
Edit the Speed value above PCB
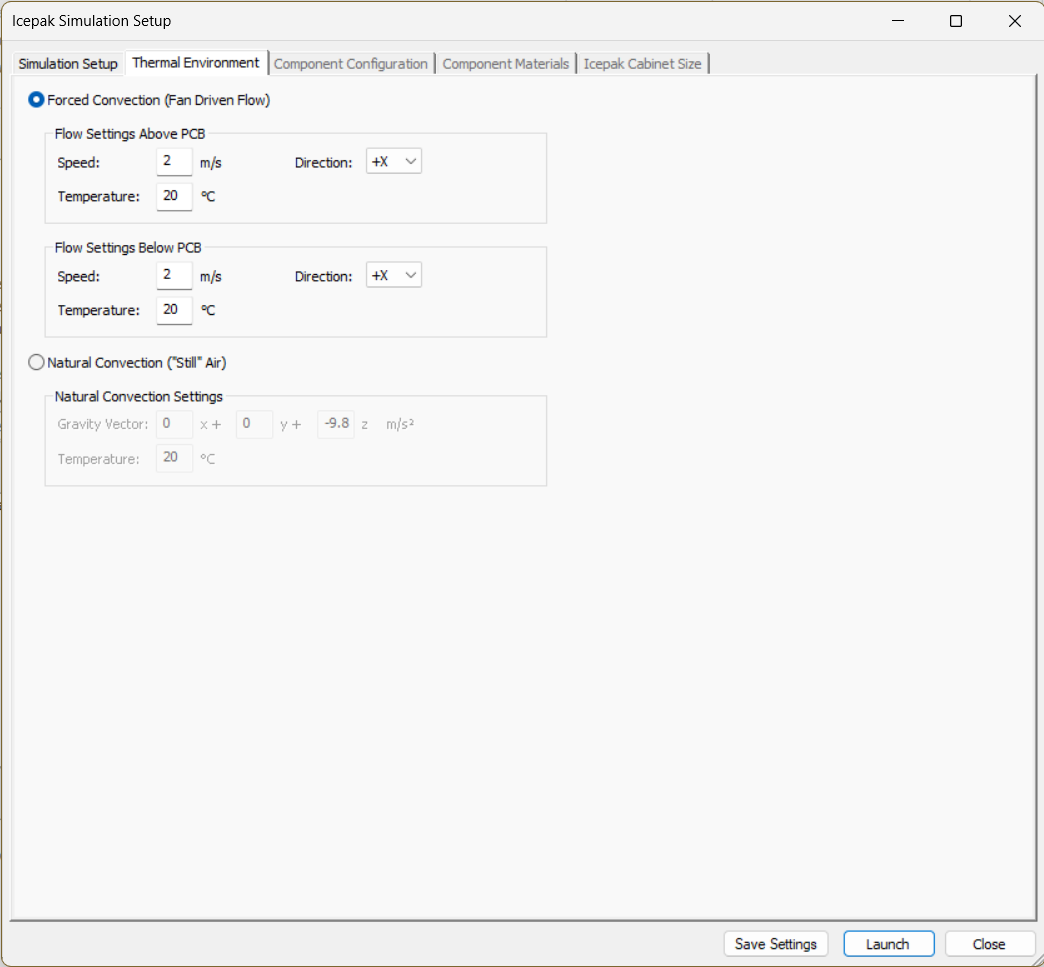coord(173,161)
